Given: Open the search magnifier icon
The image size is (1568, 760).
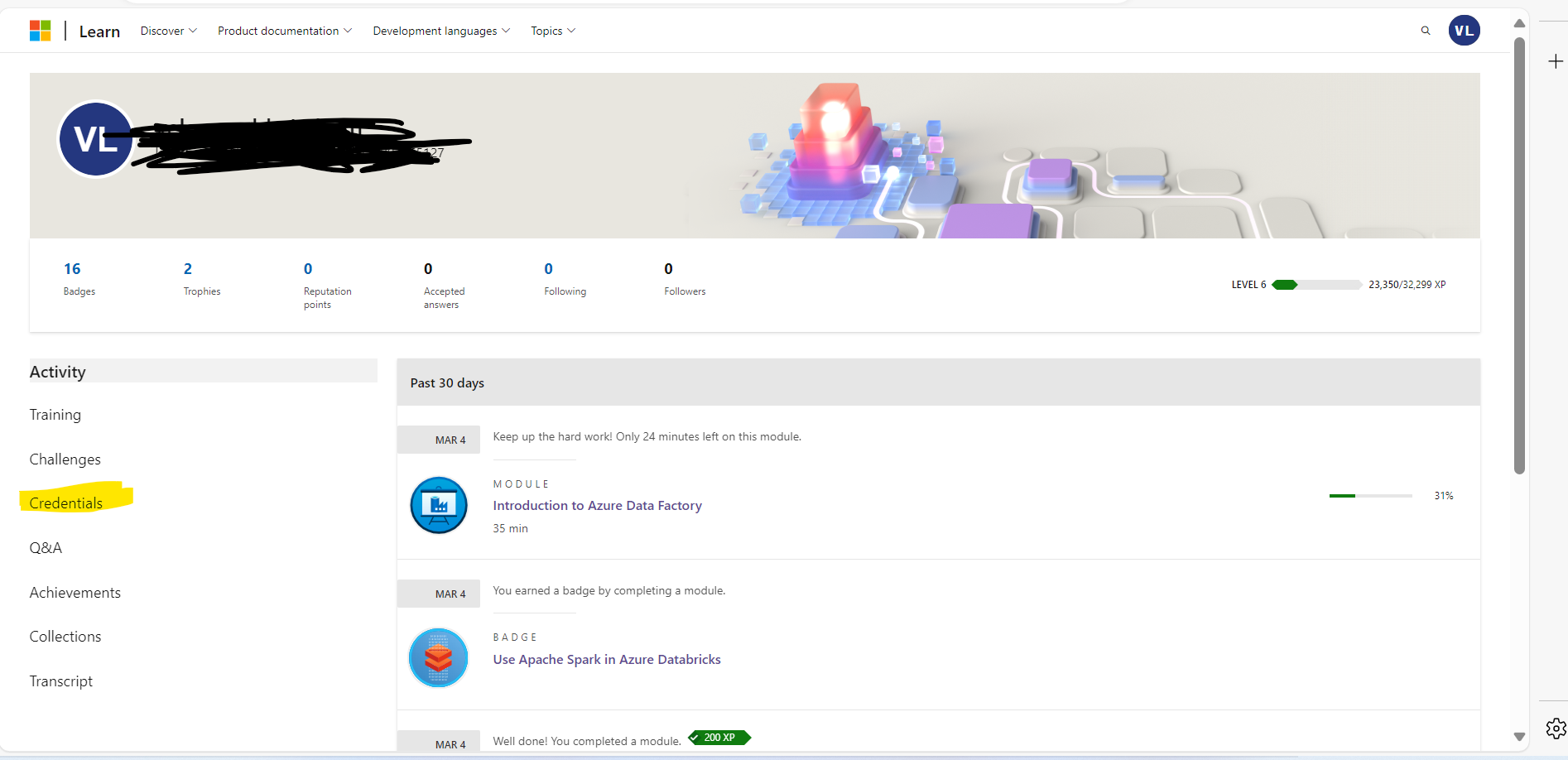Looking at the screenshot, I should 1426,31.
